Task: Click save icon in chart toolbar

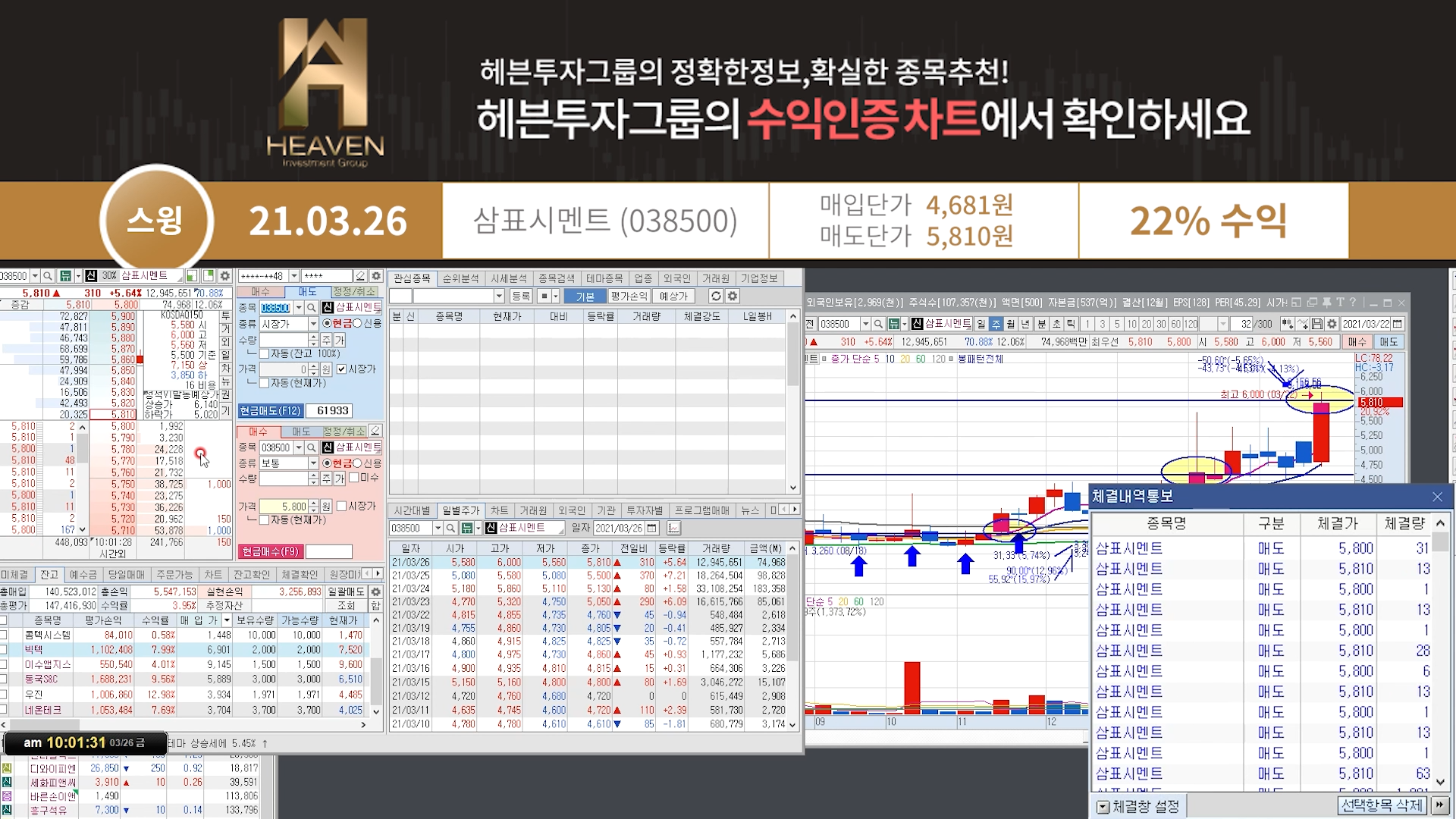Action: tap(1317, 324)
